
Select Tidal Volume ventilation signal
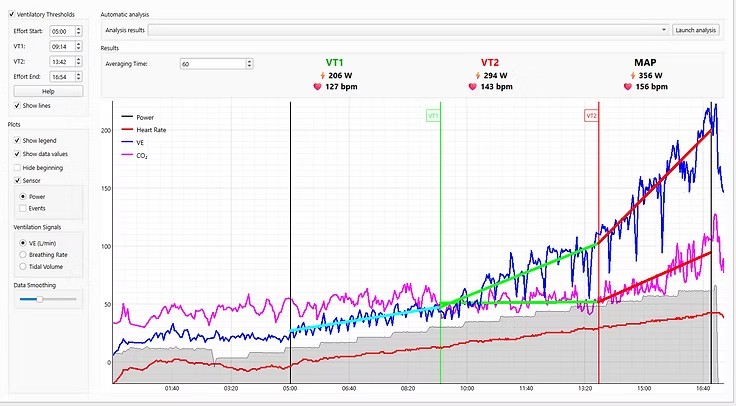pos(23,267)
